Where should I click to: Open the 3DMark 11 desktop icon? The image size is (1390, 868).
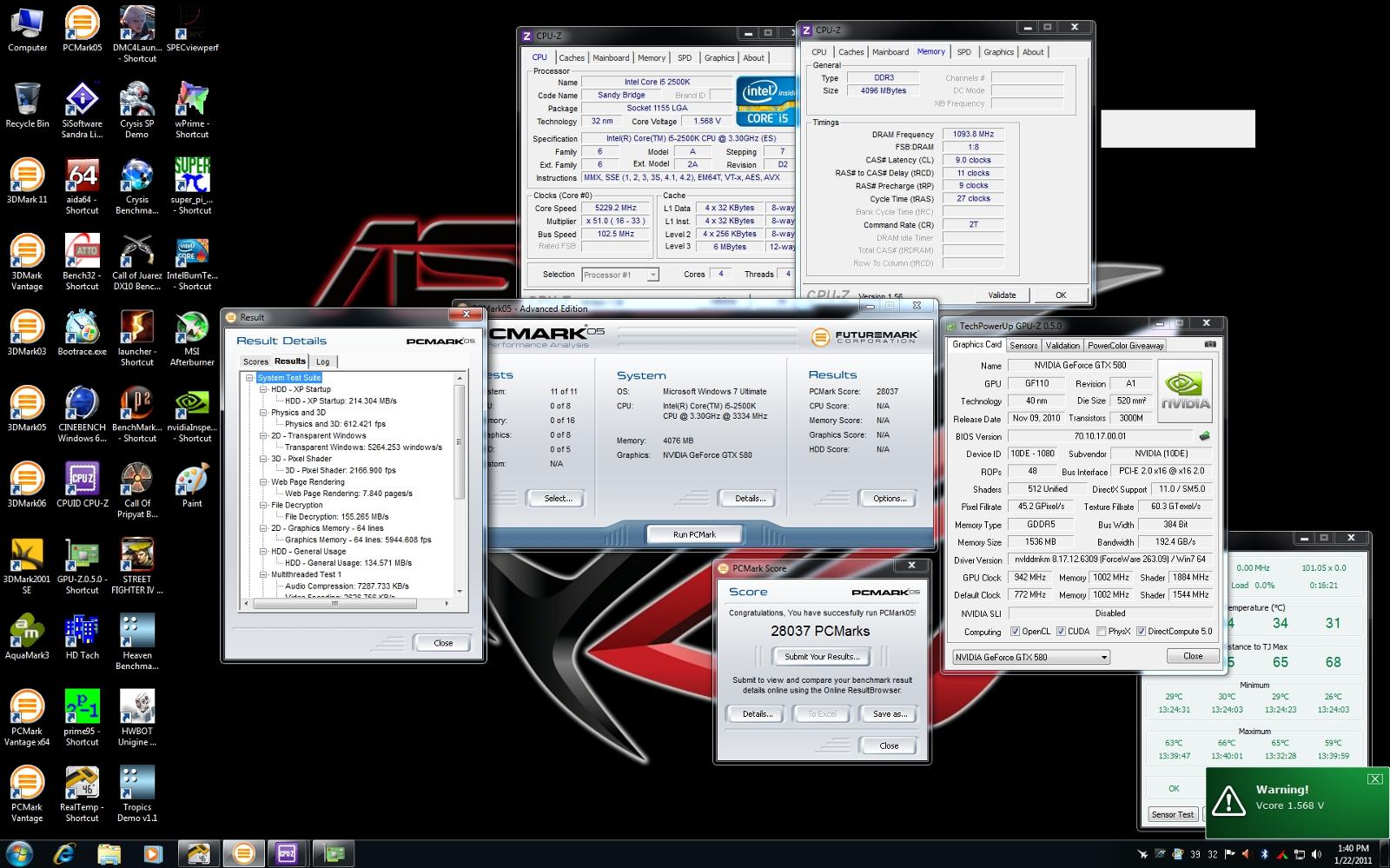pos(27,181)
